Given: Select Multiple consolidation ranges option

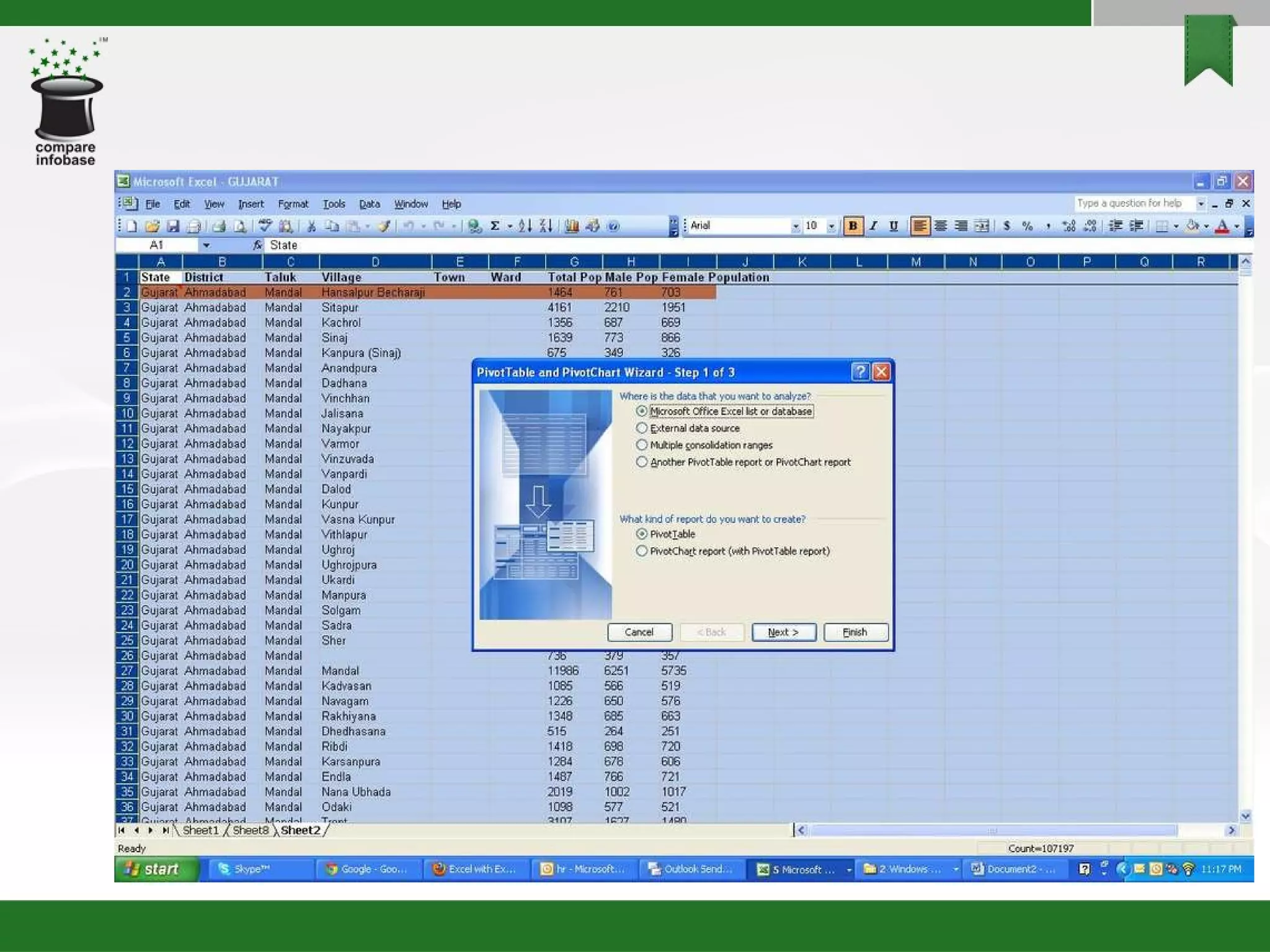Looking at the screenshot, I should pyautogui.click(x=642, y=445).
